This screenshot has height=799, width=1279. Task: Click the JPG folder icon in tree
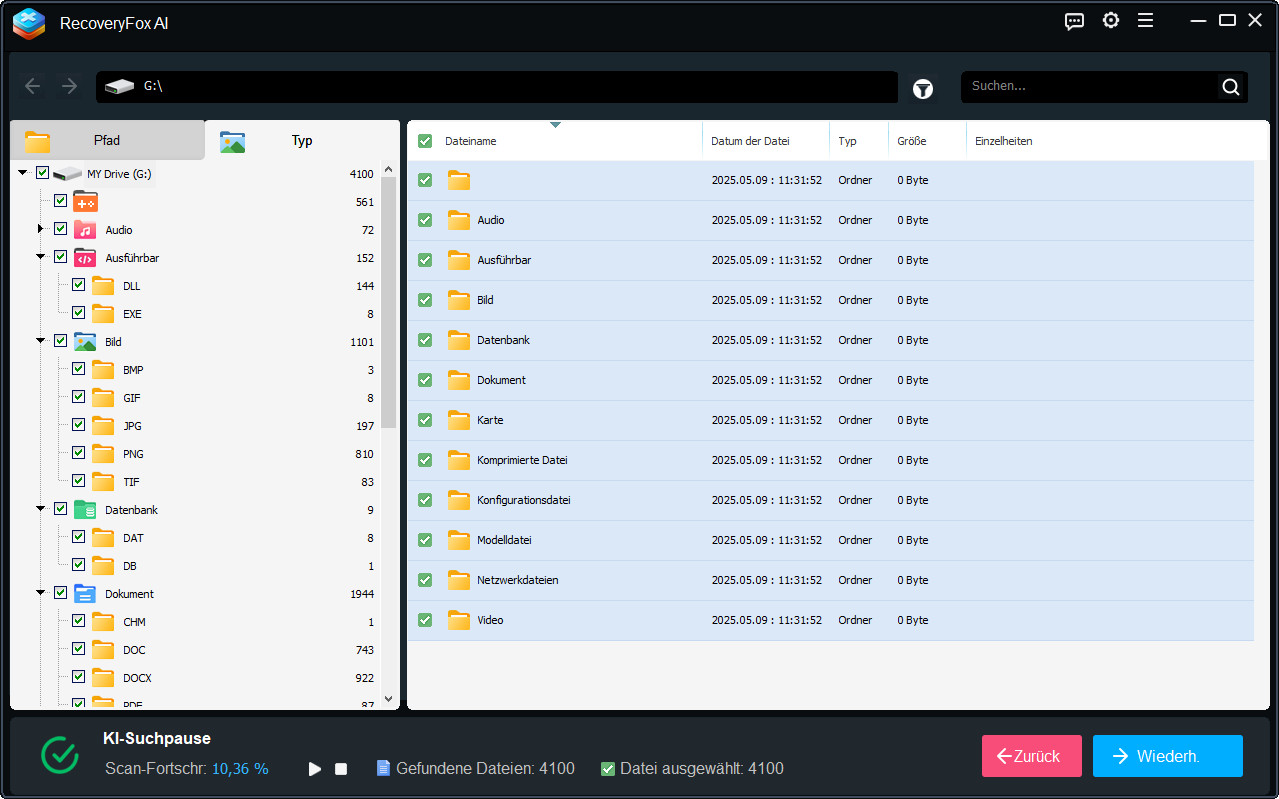point(103,426)
